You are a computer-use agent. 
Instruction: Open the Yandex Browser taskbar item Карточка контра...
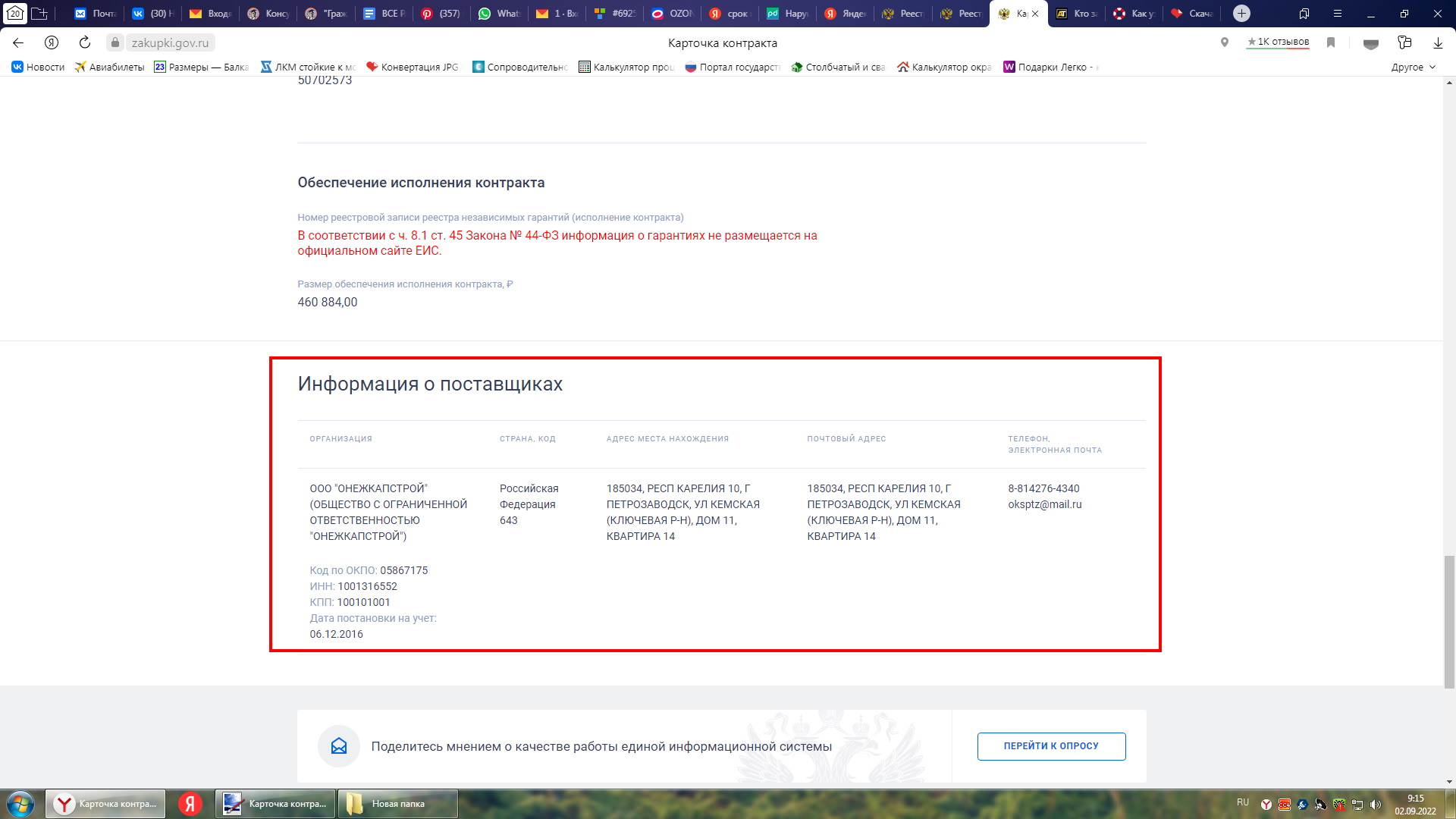(x=105, y=804)
